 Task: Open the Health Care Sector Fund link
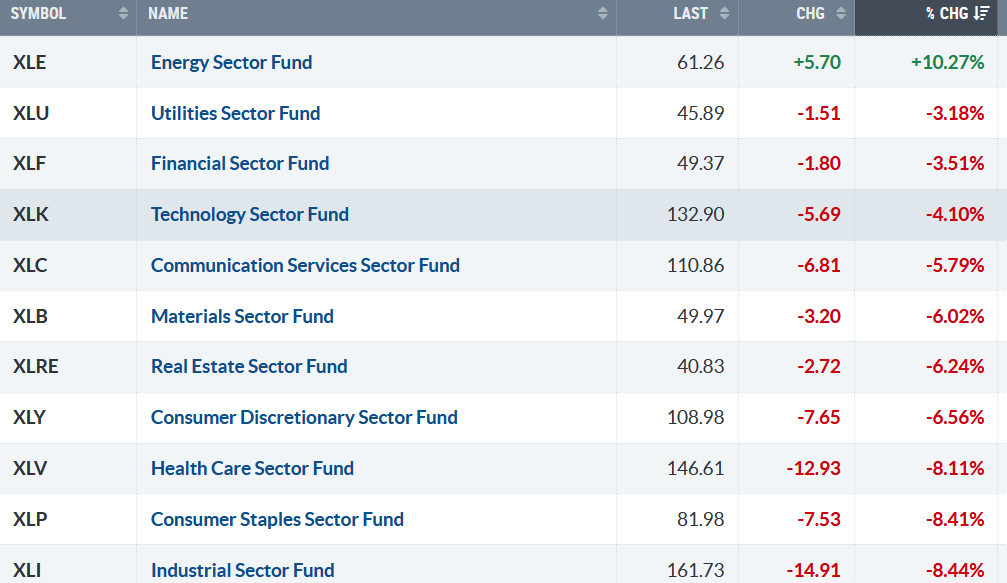(x=252, y=468)
